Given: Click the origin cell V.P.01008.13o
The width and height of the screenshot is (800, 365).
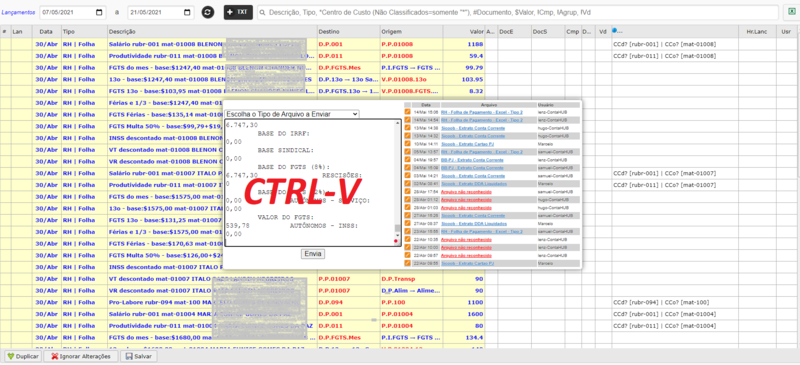Looking at the screenshot, I should point(411,80).
